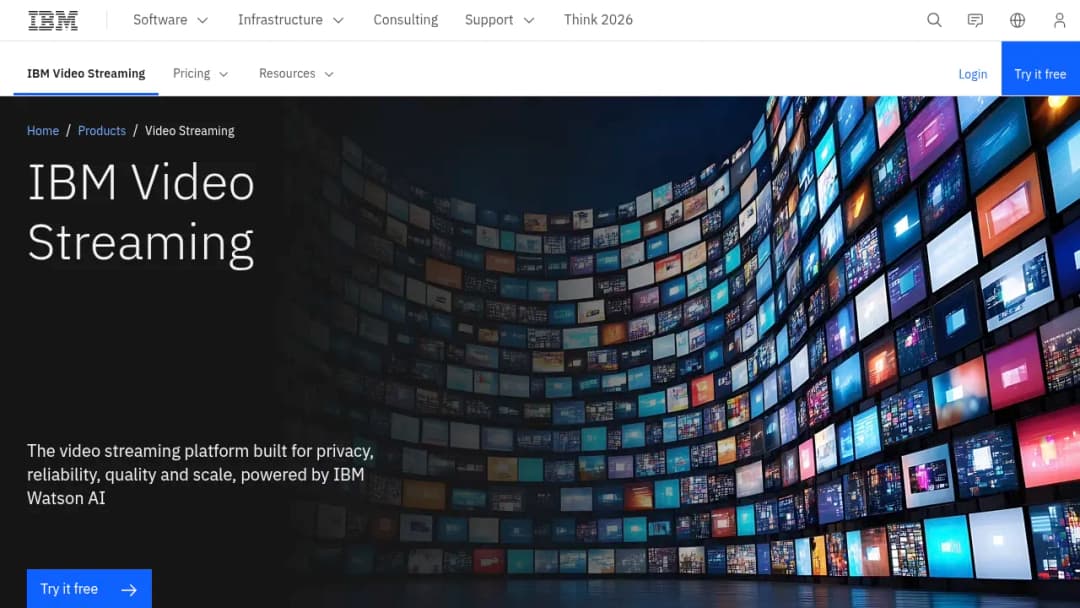Expand the Infrastructure menu
Viewport: 1080px width, 608px height.
pyautogui.click(x=291, y=20)
